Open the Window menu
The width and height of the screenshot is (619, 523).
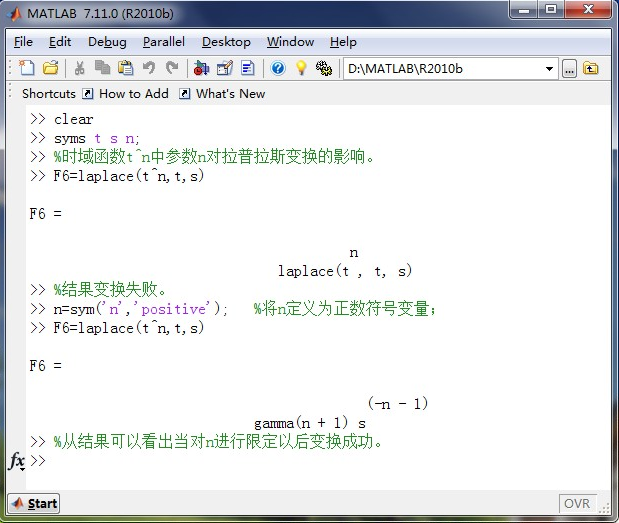(291, 42)
